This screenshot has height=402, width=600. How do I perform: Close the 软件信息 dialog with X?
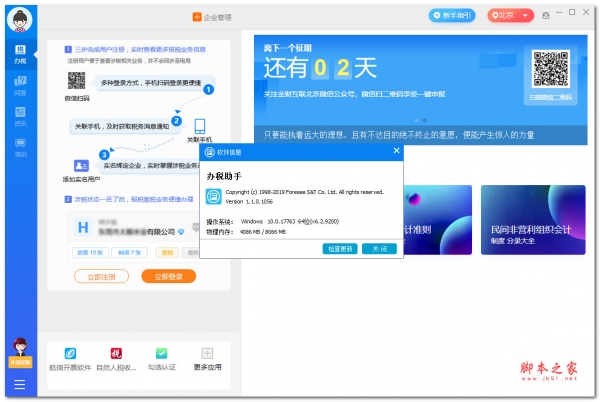(396, 151)
